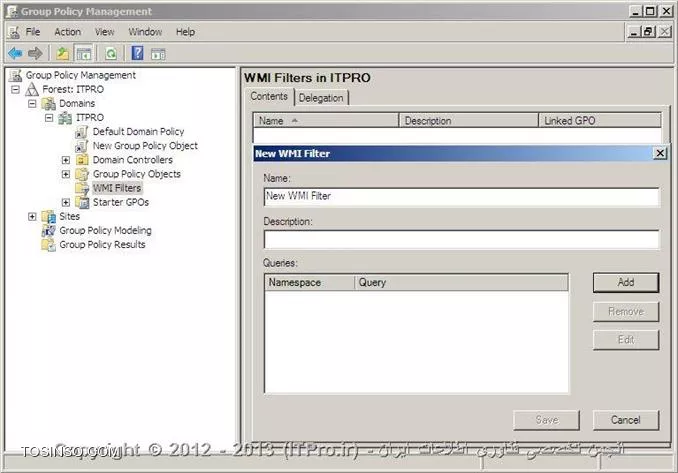Switch to the Delegation tab
Screen dimensions: 678x473
point(321,98)
